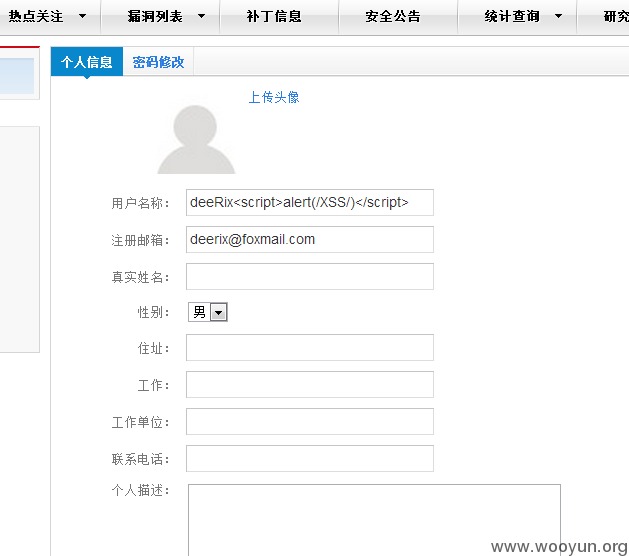This screenshot has height=556, width=629.
Task: Switch to the 密码修改 tab
Action: 158,62
